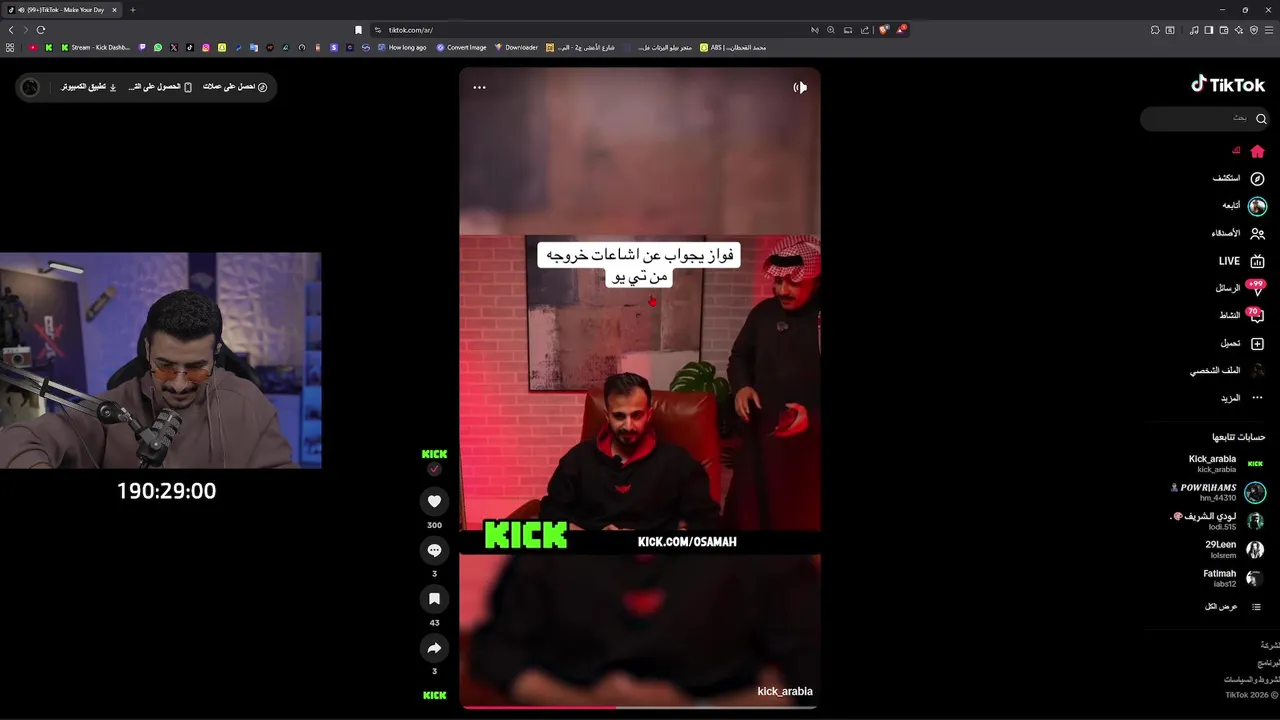
Task: Open Leo AI sparkle icon
Action: pos(1239,30)
